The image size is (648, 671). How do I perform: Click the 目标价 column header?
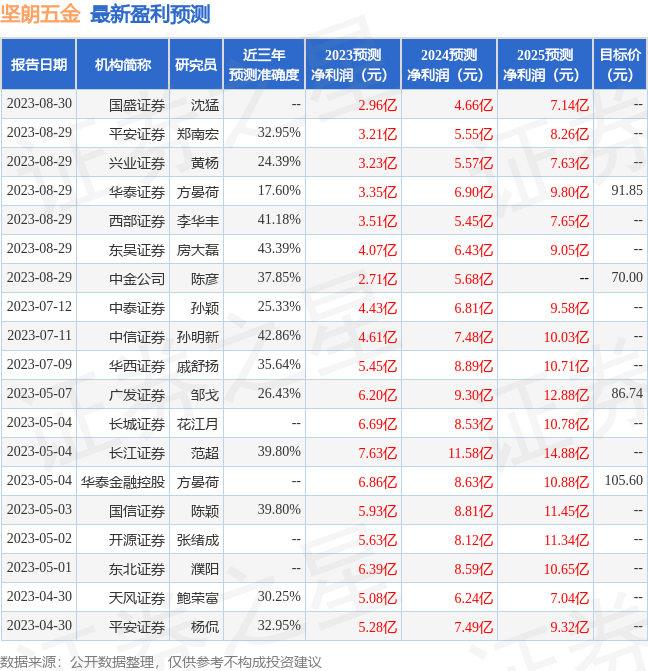[x=620, y=65]
